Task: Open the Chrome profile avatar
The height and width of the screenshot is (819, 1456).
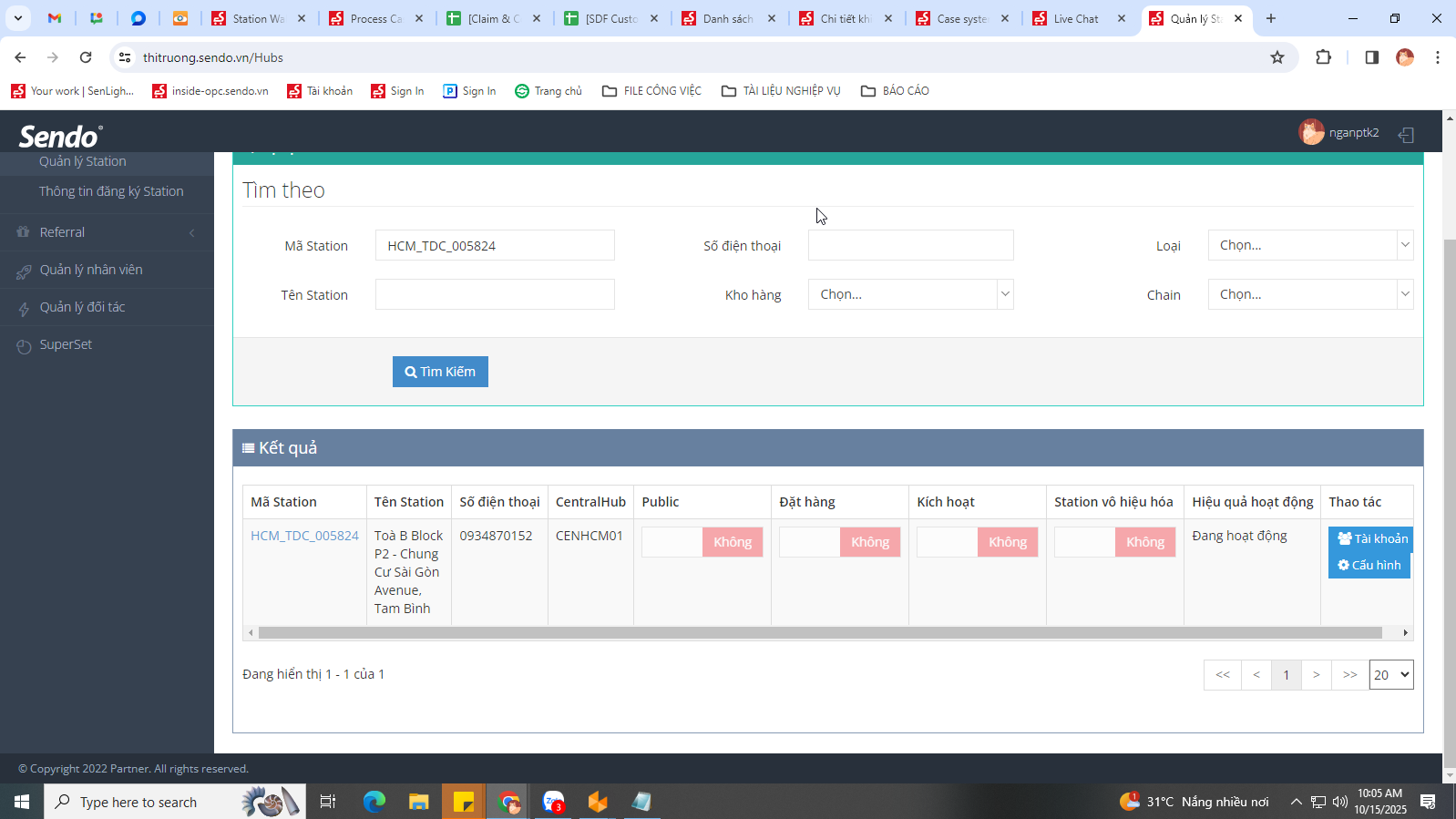Action: click(1405, 57)
